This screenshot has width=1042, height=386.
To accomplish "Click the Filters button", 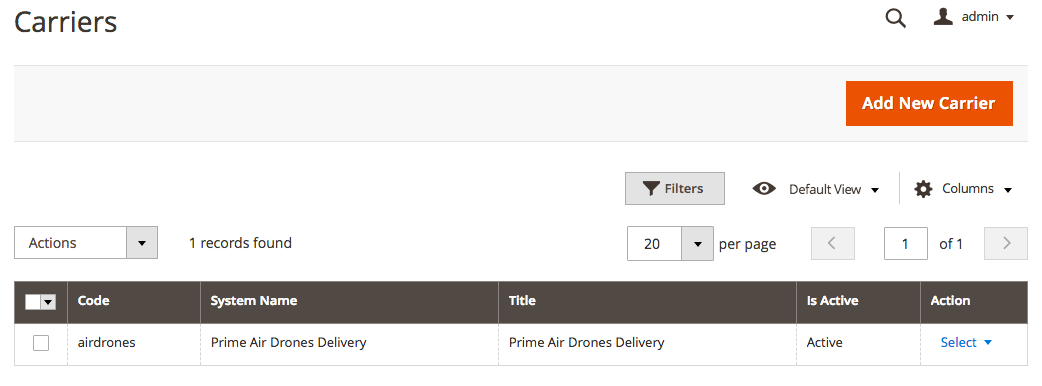I will tap(675, 189).
